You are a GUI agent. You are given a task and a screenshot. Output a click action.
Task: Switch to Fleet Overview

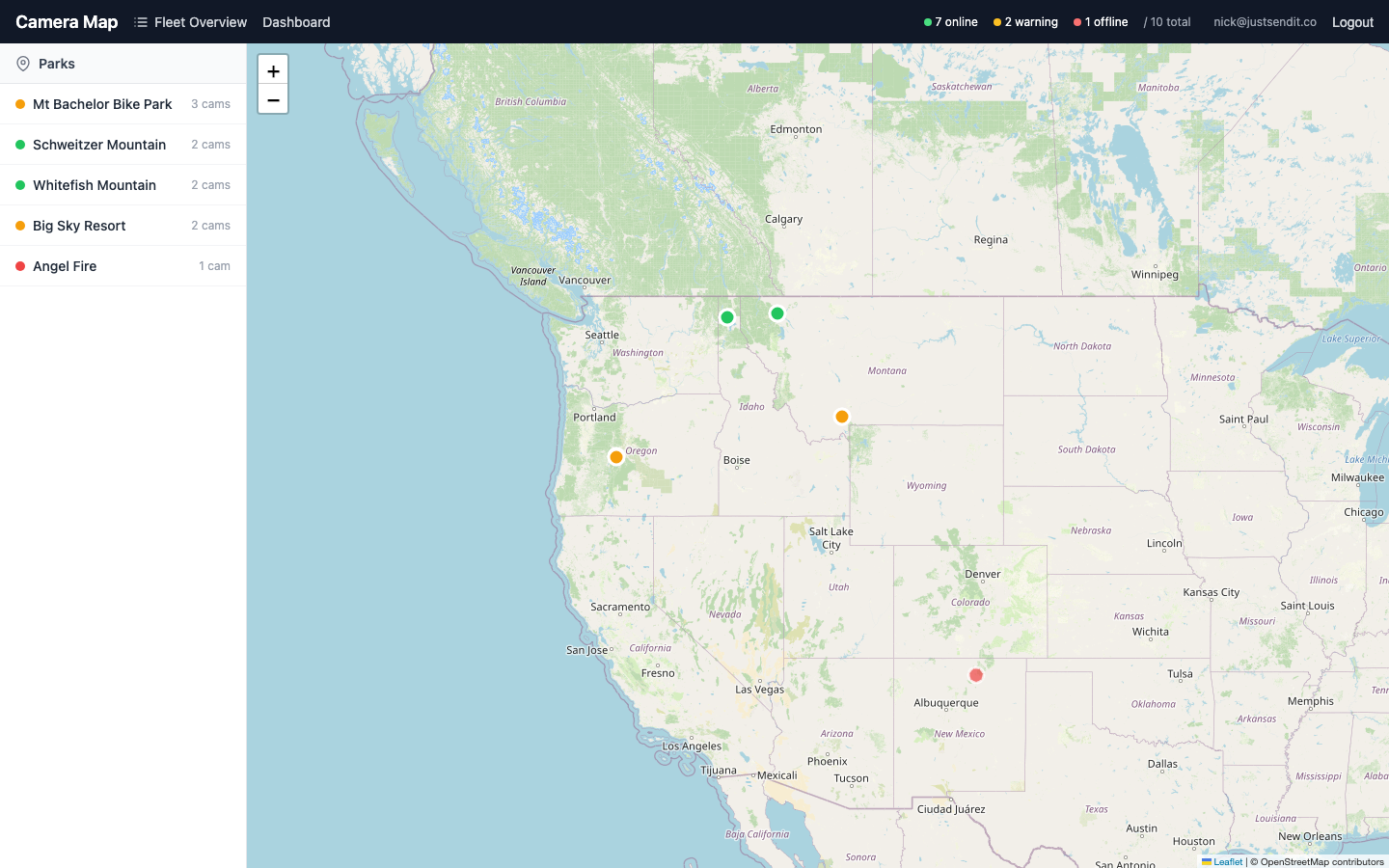(x=200, y=21)
